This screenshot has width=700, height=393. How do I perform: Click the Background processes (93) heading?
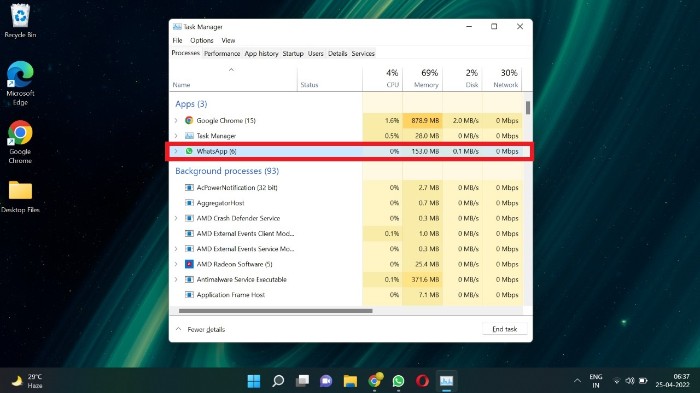pos(227,171)
